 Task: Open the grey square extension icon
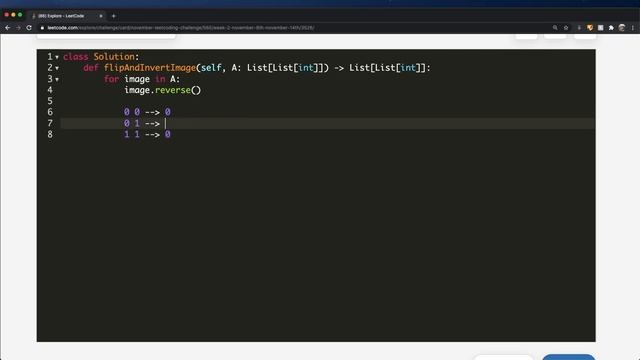click(600, 28)
